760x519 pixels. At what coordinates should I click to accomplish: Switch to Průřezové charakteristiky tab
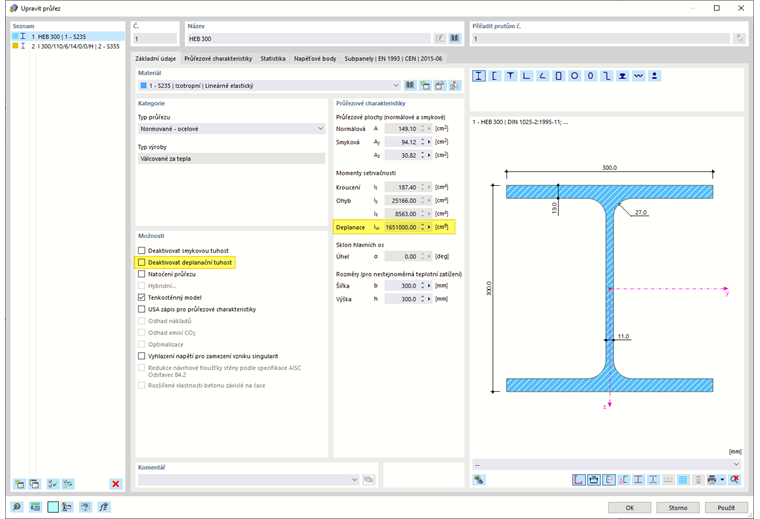pyautogui.click(x=218, y=58)
